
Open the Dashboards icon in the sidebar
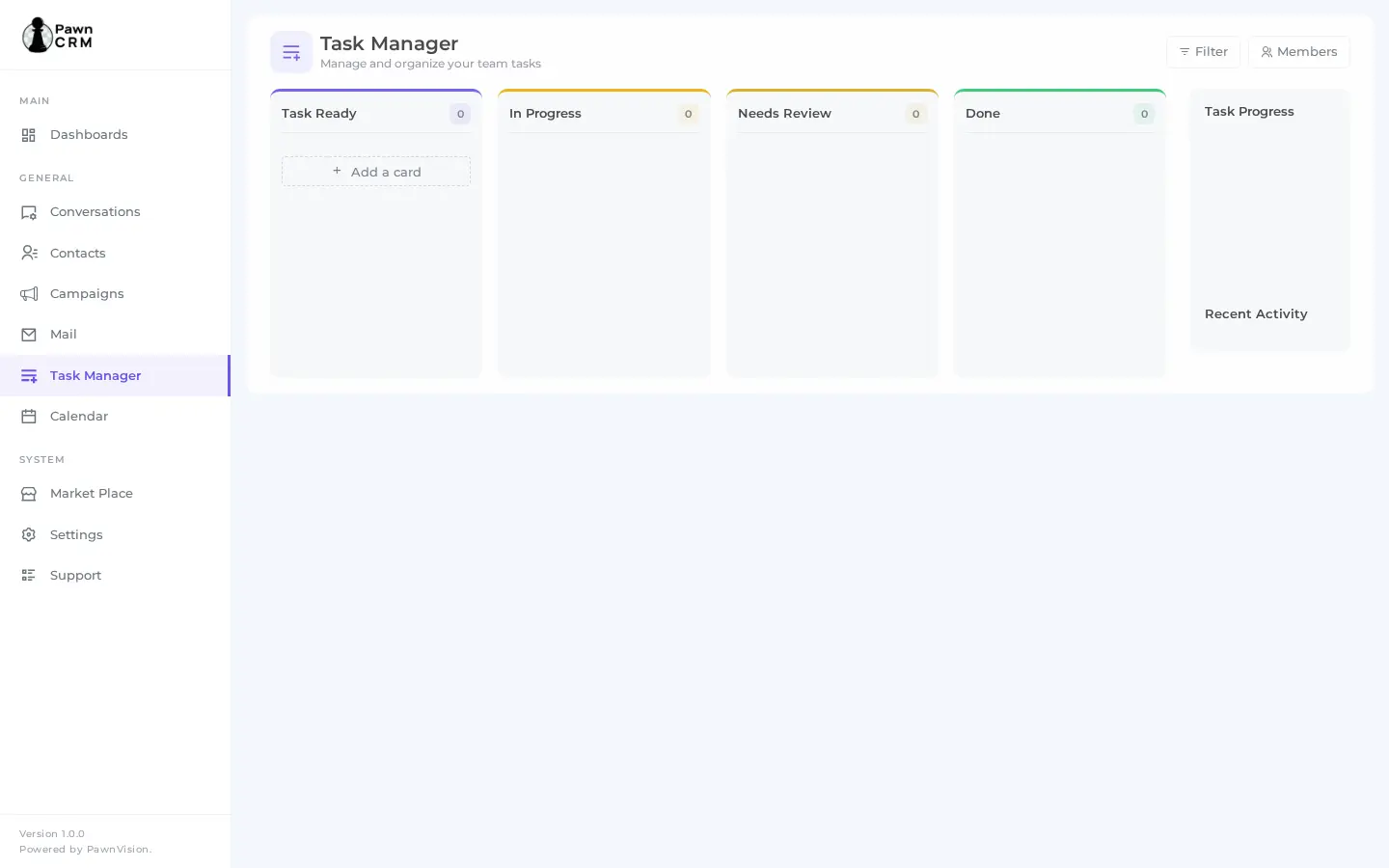(x=28, y=135)
